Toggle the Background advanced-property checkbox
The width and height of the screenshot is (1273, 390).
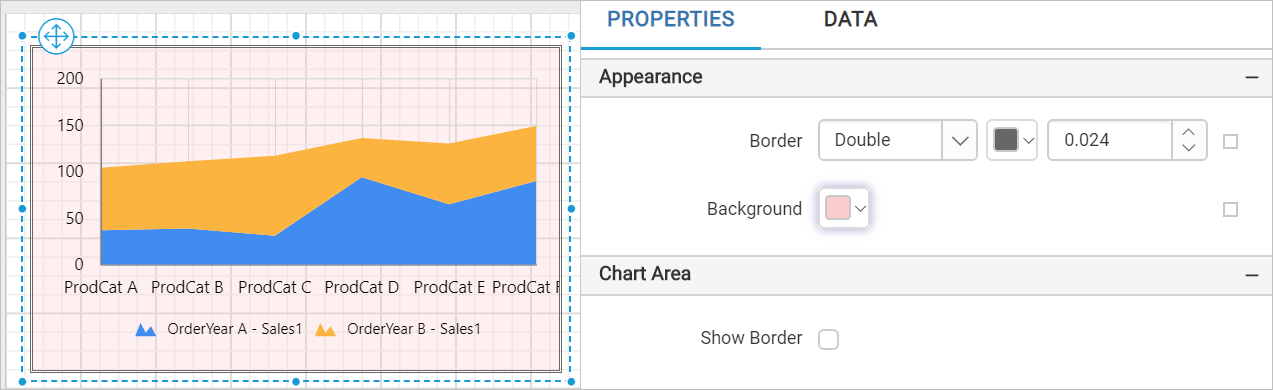point(1231,209)
